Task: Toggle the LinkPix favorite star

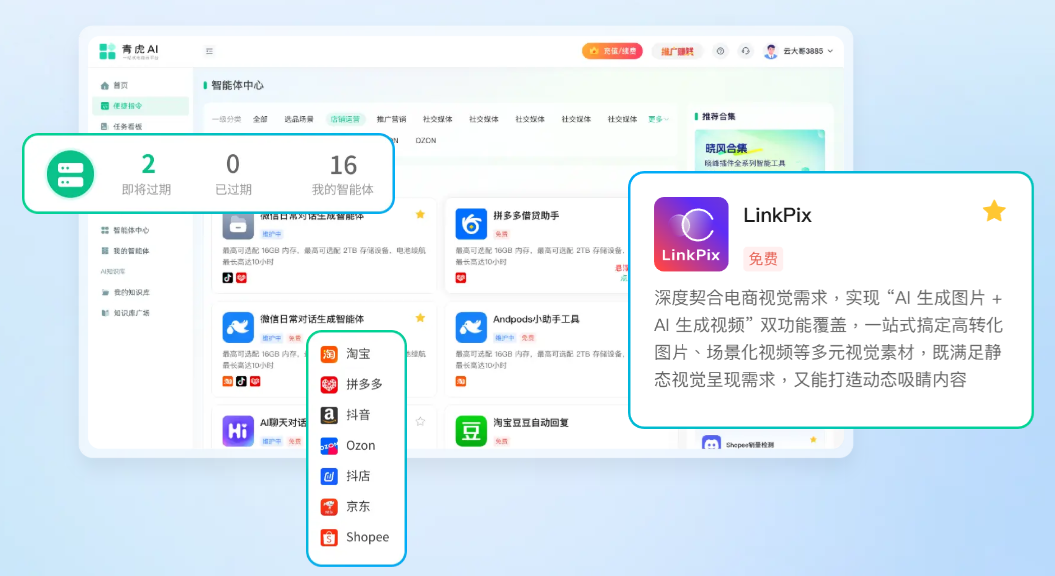Action: click(993, 211)
